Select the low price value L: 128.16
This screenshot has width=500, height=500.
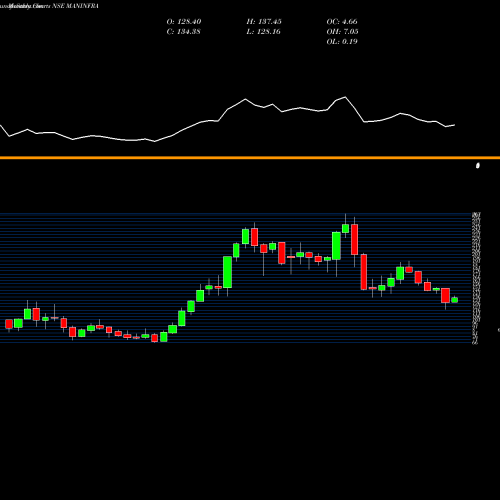pos(263,32)
